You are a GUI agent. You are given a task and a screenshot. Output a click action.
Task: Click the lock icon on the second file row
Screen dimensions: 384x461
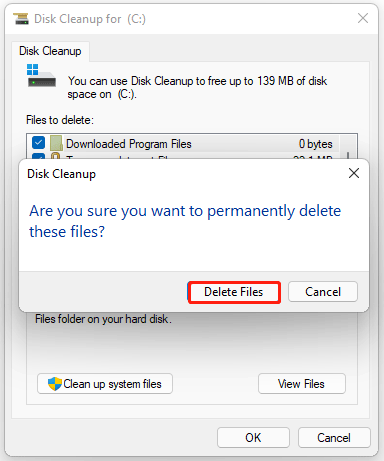(56, 156)
